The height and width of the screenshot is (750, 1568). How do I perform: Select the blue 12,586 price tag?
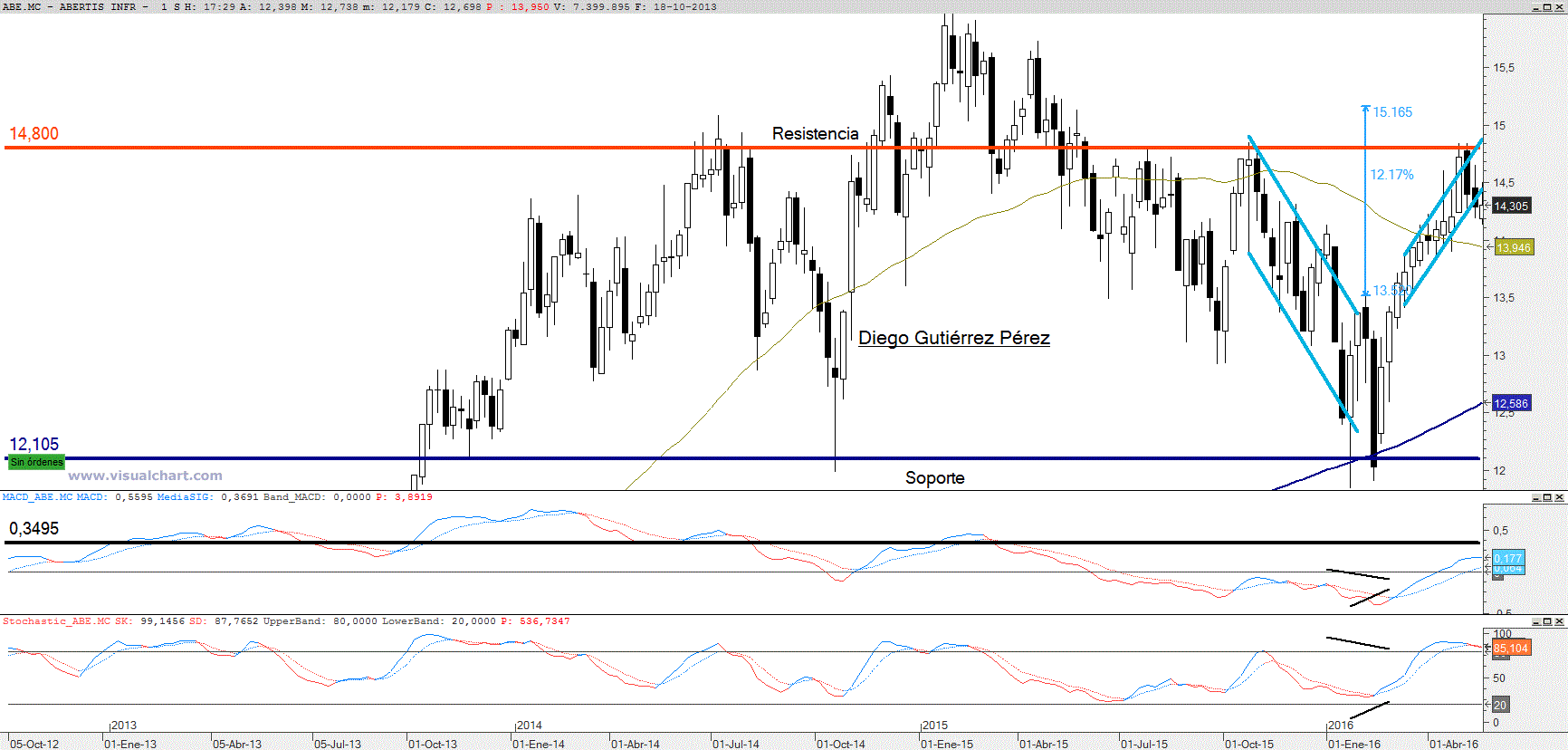1511,404
